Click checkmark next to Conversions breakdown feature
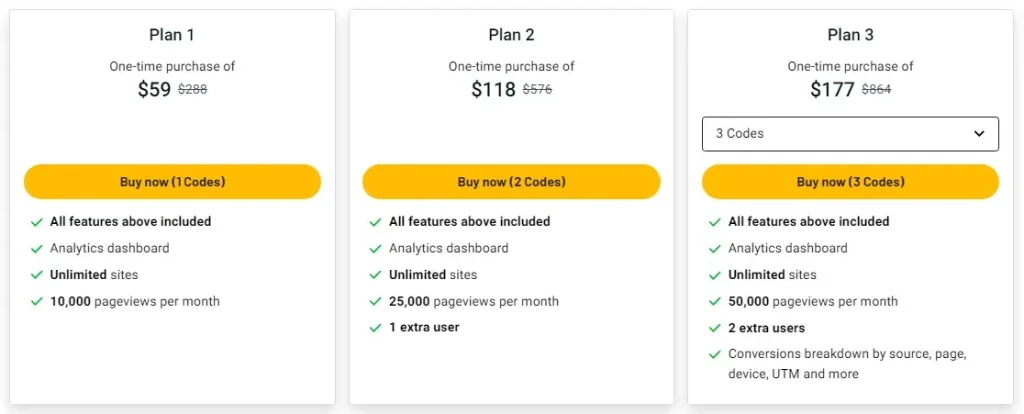Image resolution: width=1024 pixels, height=414 pixels. coord(714,354)
